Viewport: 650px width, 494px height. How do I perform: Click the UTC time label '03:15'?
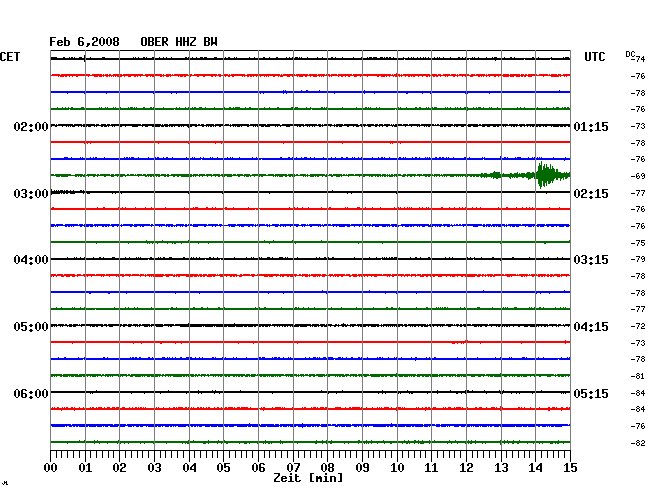pos(591,260)
